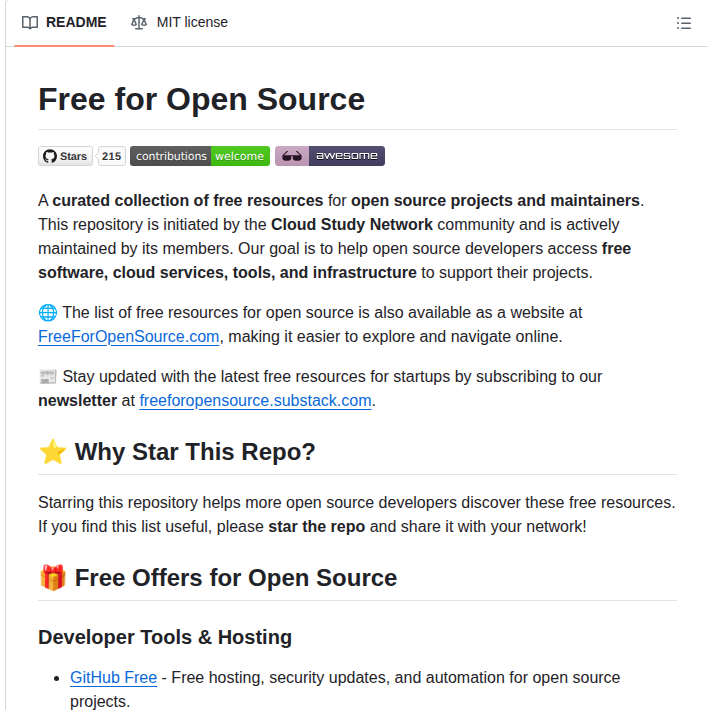This screenshot has width=708, height=710.
Task: Open the outline table of contents icon
Action: (x=684, y=23)
